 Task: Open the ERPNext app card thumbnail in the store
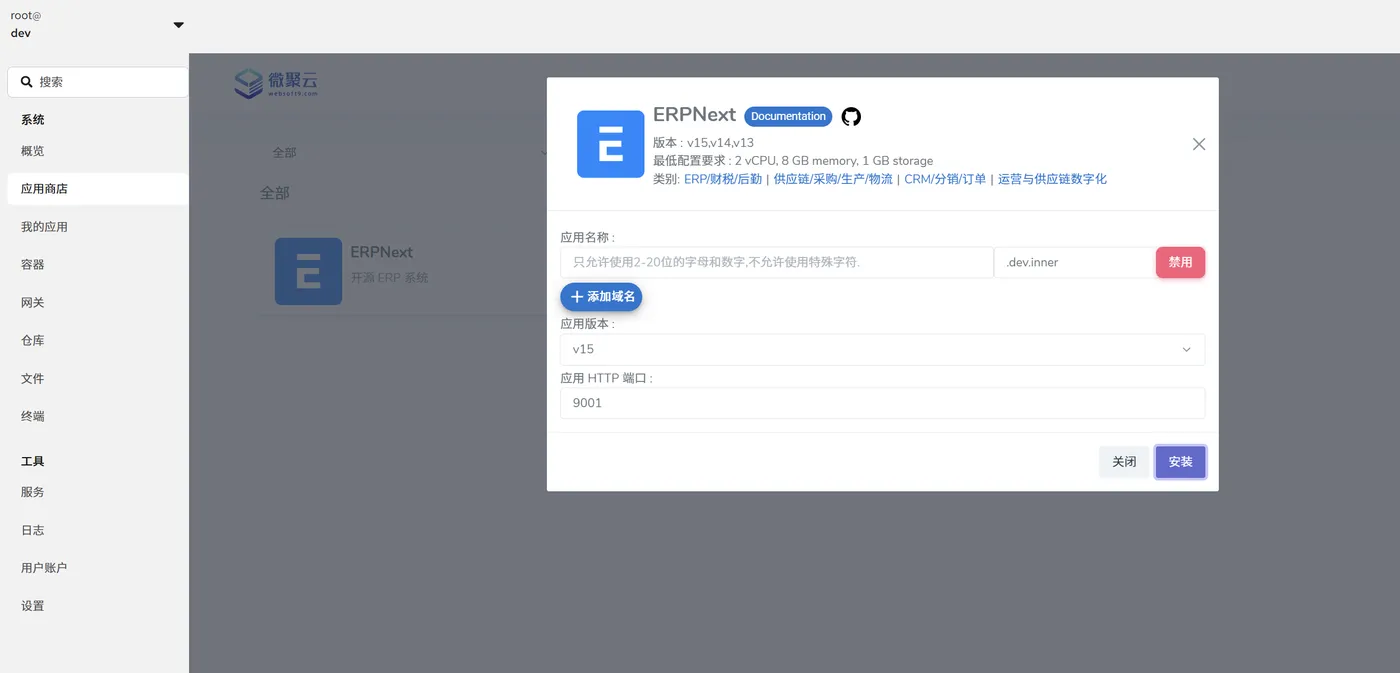[x=308, y=271]
